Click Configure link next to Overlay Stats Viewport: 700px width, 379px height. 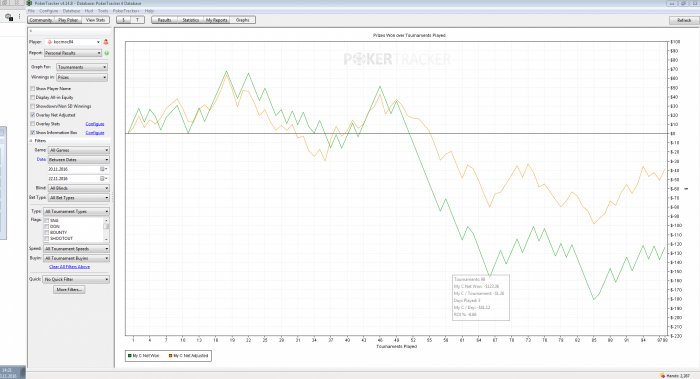coord(95,124)
